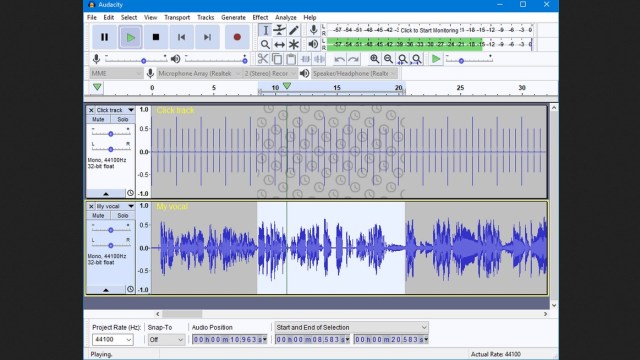Open the Effect menu
The image size is (640, 360).
point(260,18)
